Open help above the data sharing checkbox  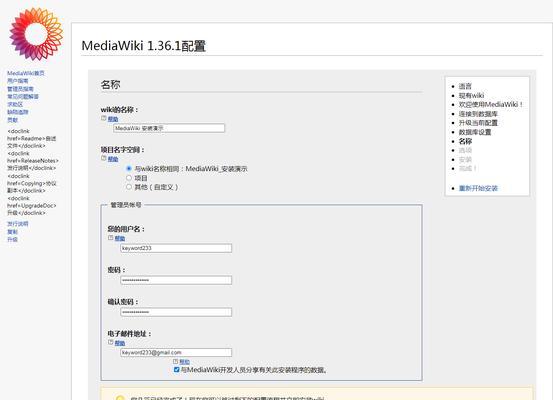point(184,362)
